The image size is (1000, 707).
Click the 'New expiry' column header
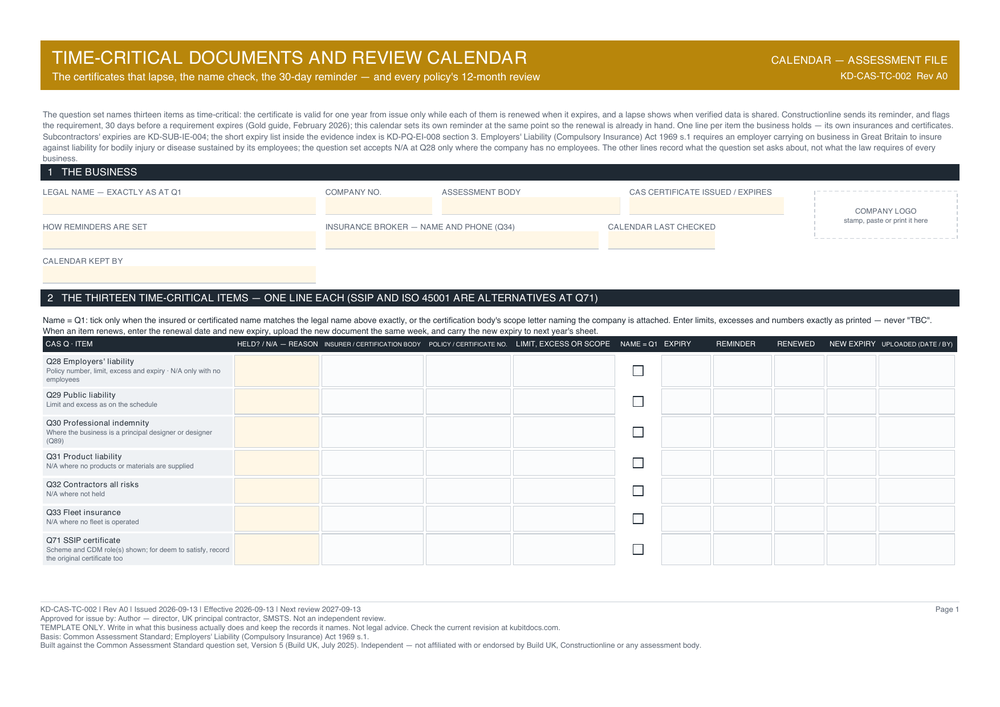coord(852,344)
